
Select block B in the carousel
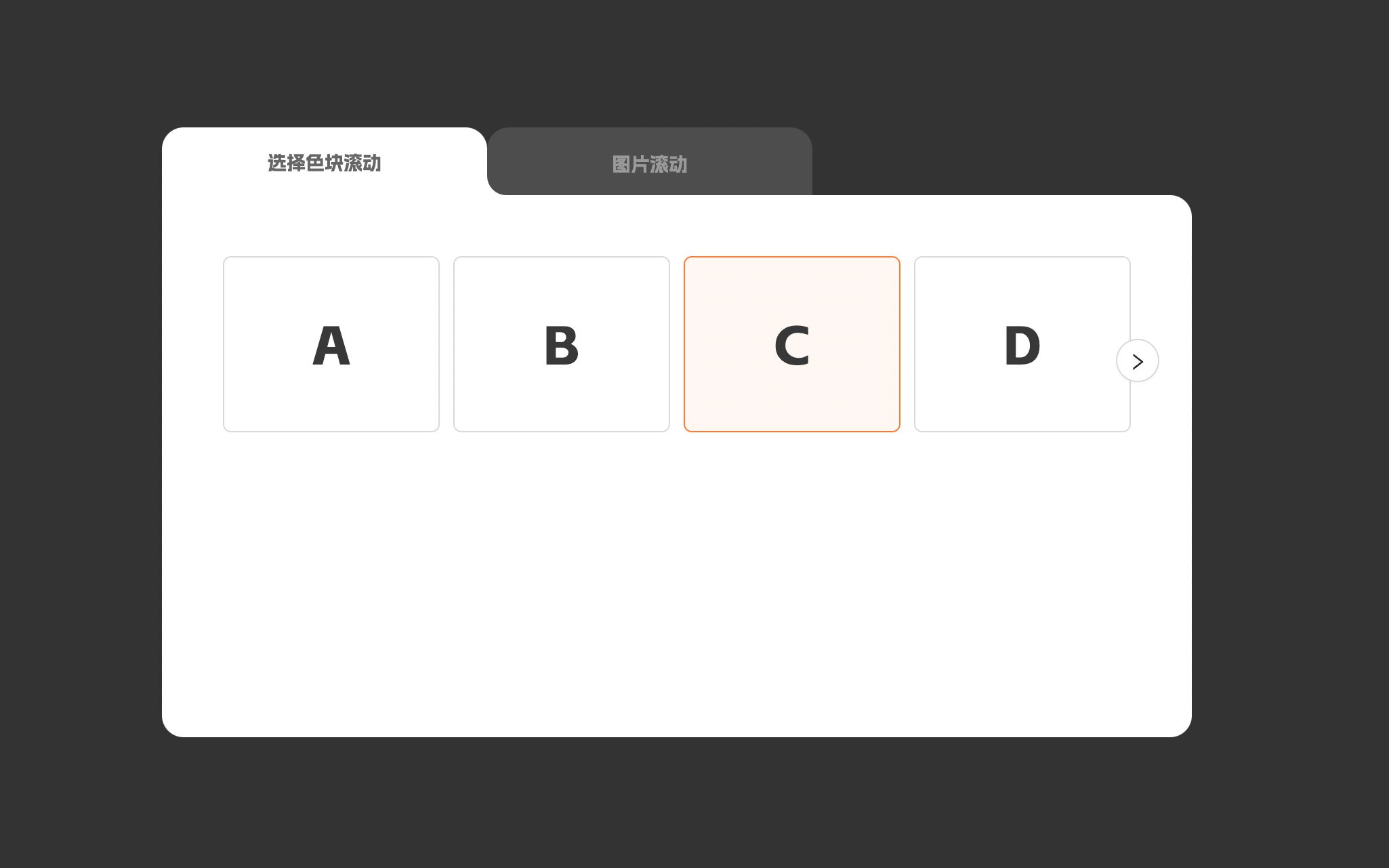point(561,344)
